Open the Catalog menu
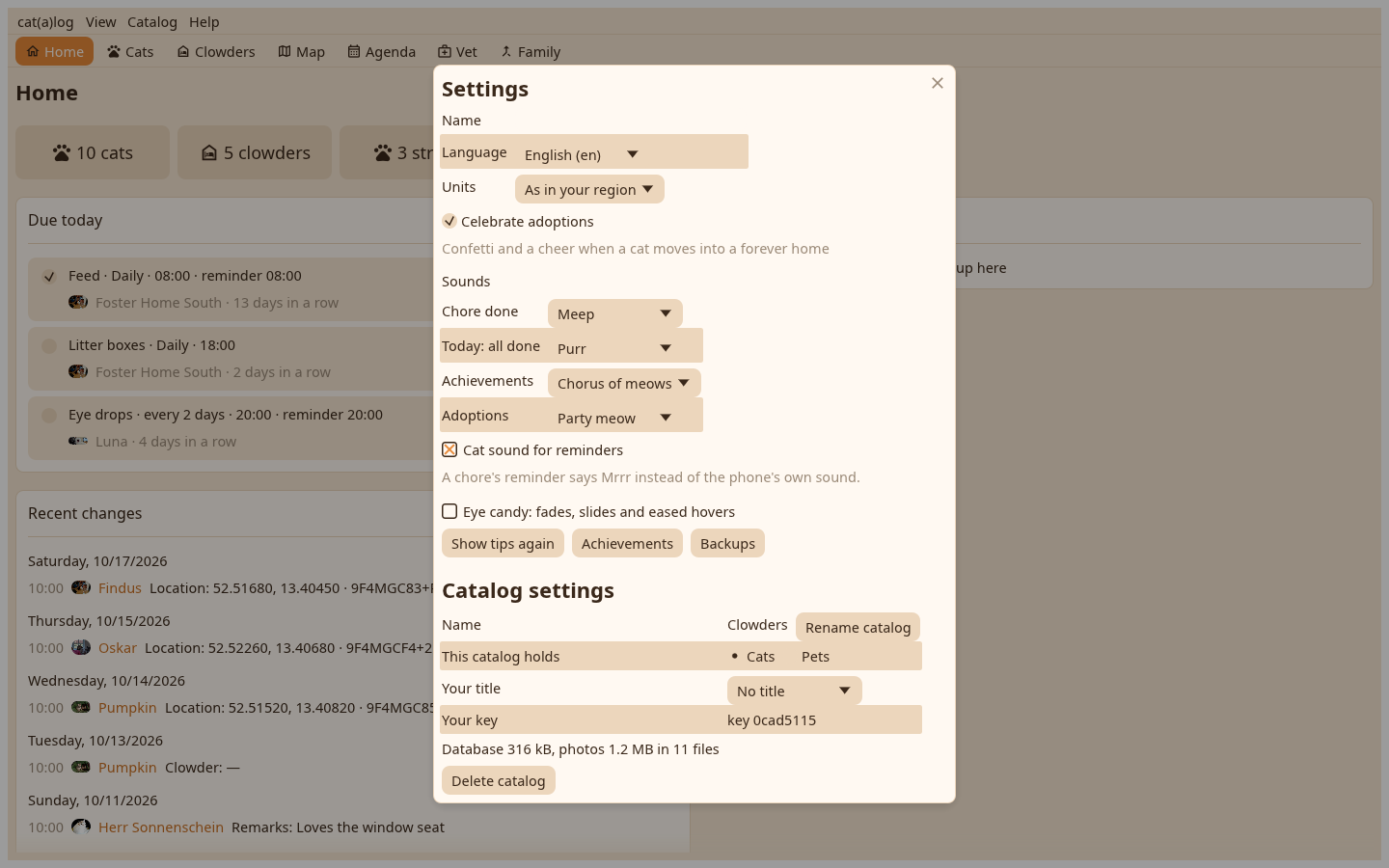Screen dimensions: 1389x868 tap(152, 21)
